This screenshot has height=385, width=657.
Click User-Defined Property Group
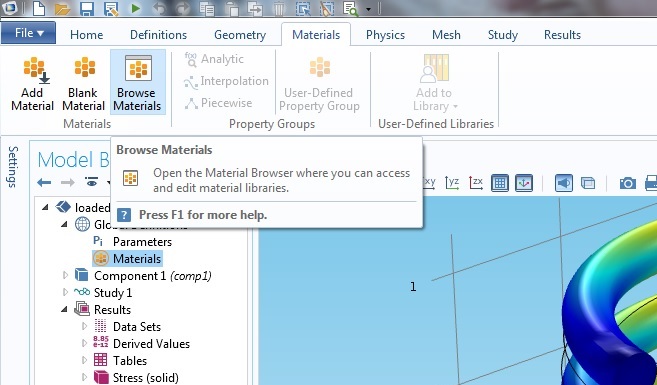tap(319, 83)
